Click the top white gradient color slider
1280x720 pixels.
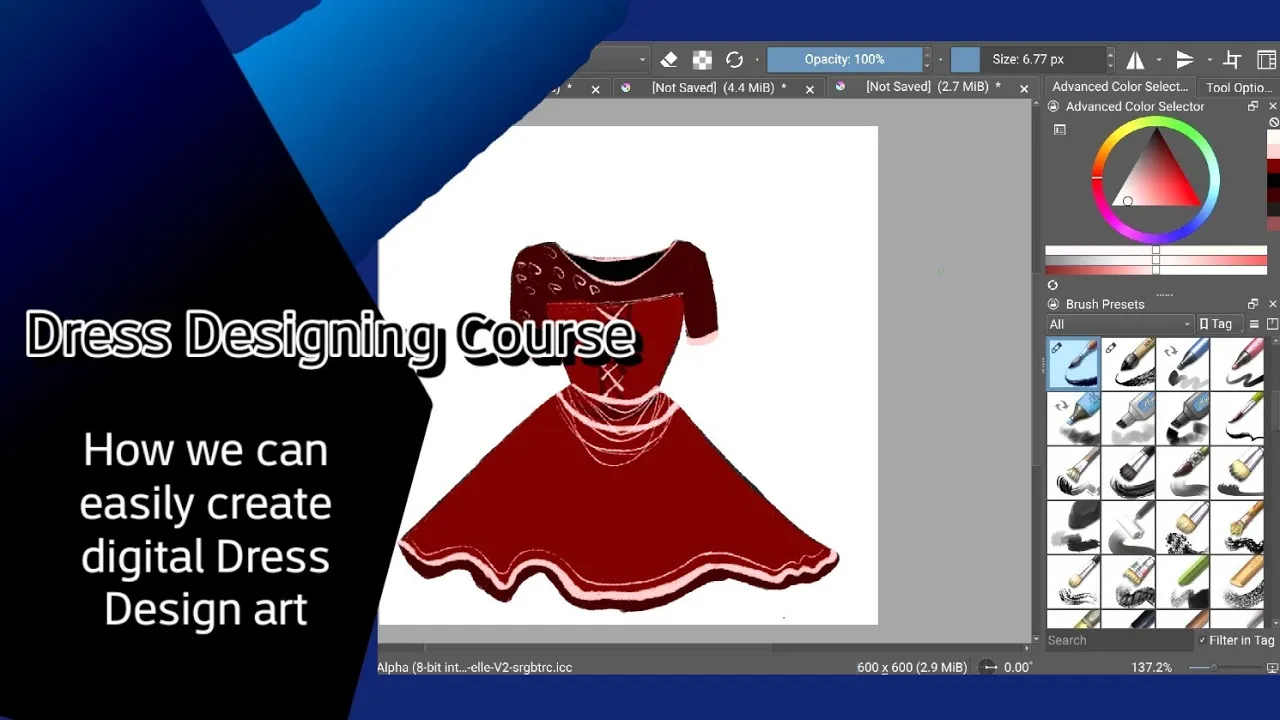1156,251
